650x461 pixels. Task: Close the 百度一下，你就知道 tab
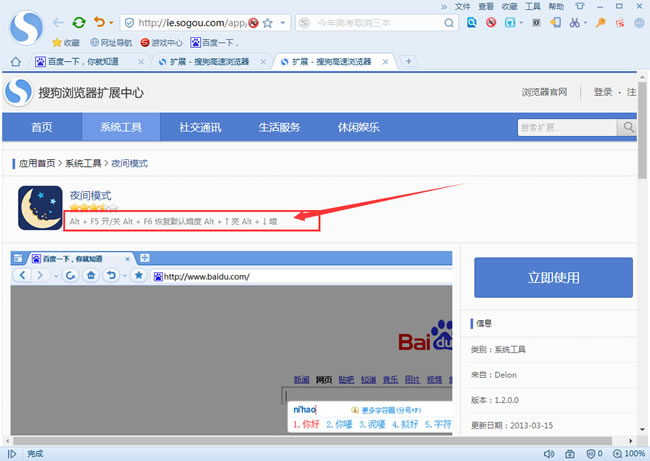pyautogui.click(x=141, y=62)
